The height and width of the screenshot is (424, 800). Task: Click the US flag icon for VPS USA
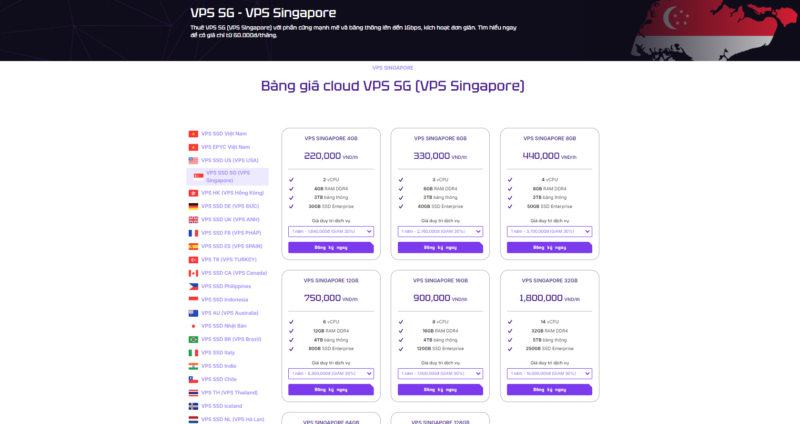point(193,161)
